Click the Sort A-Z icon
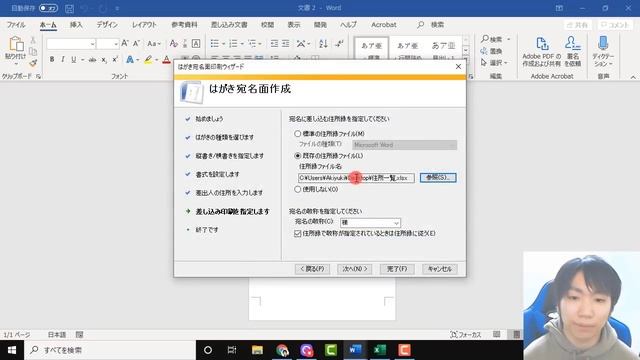640x360 pixels. pos(323,43)
